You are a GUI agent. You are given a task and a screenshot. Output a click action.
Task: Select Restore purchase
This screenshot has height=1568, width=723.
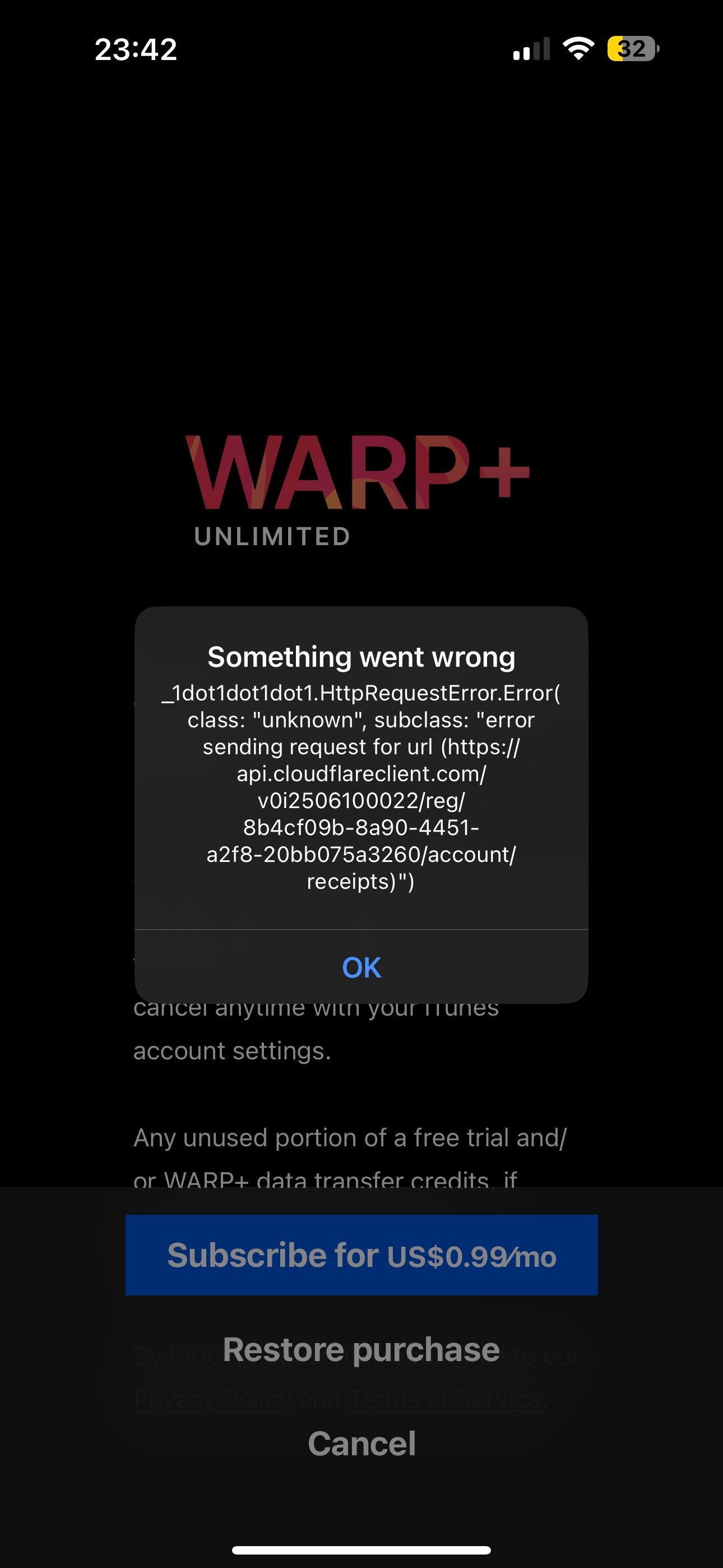pyautogui.click(x=361, y=1349)
